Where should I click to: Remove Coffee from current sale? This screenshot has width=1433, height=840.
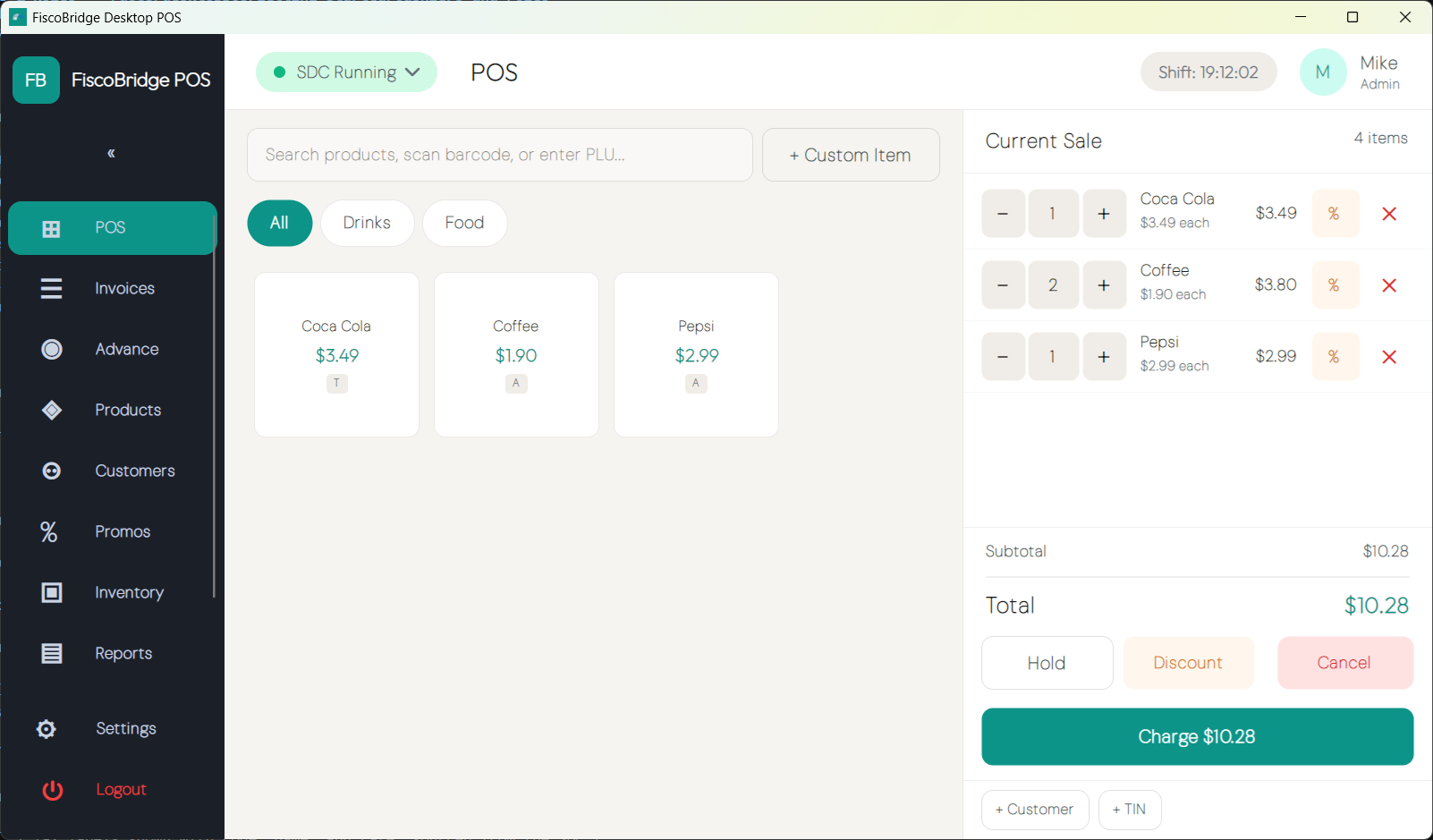1389,285
